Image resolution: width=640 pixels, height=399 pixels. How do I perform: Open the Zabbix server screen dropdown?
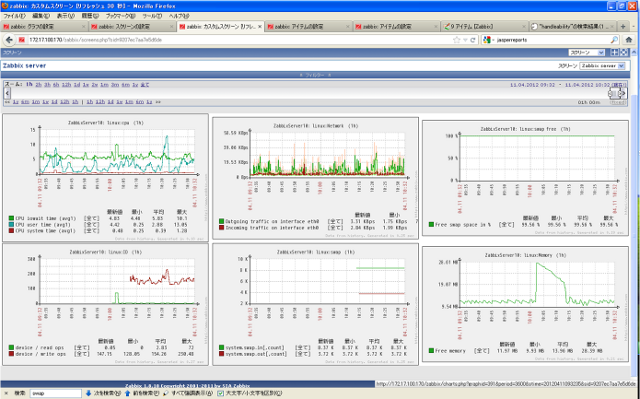[x=602, y=66]
